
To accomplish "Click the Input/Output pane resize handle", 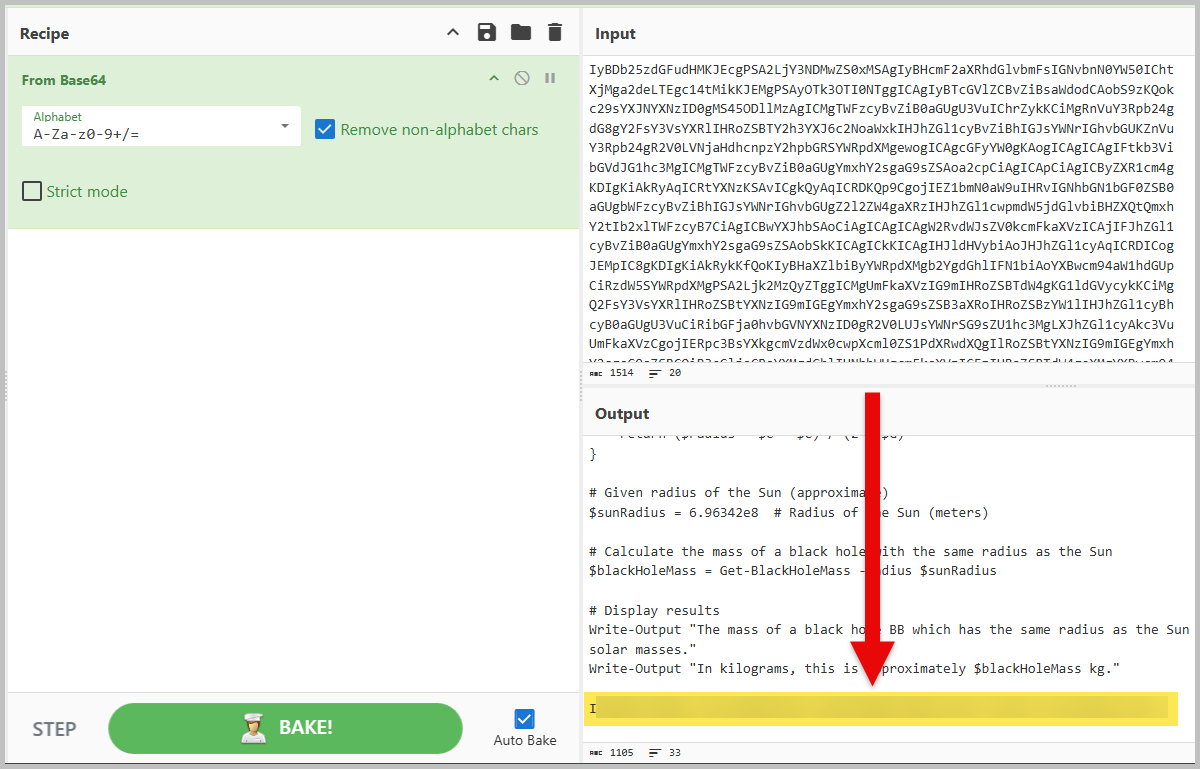I will pyautogui.click(x=1060, y=385).
